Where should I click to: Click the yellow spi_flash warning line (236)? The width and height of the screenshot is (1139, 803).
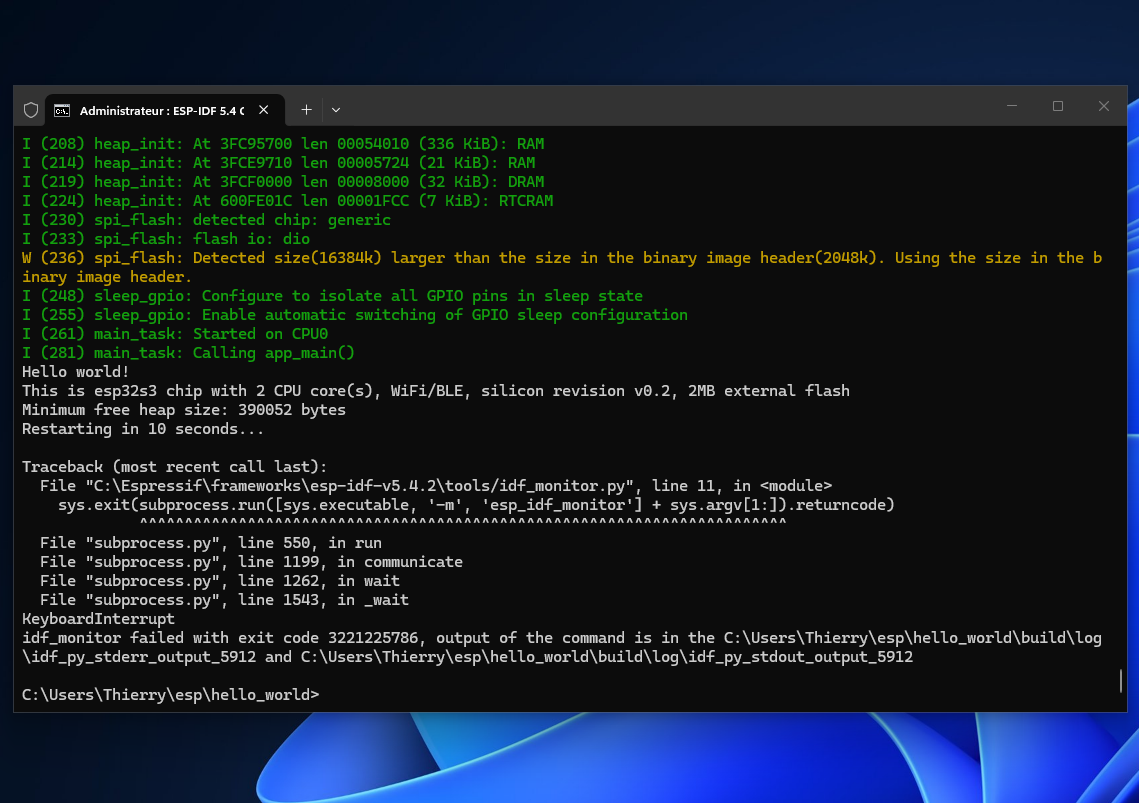[562, 267]
